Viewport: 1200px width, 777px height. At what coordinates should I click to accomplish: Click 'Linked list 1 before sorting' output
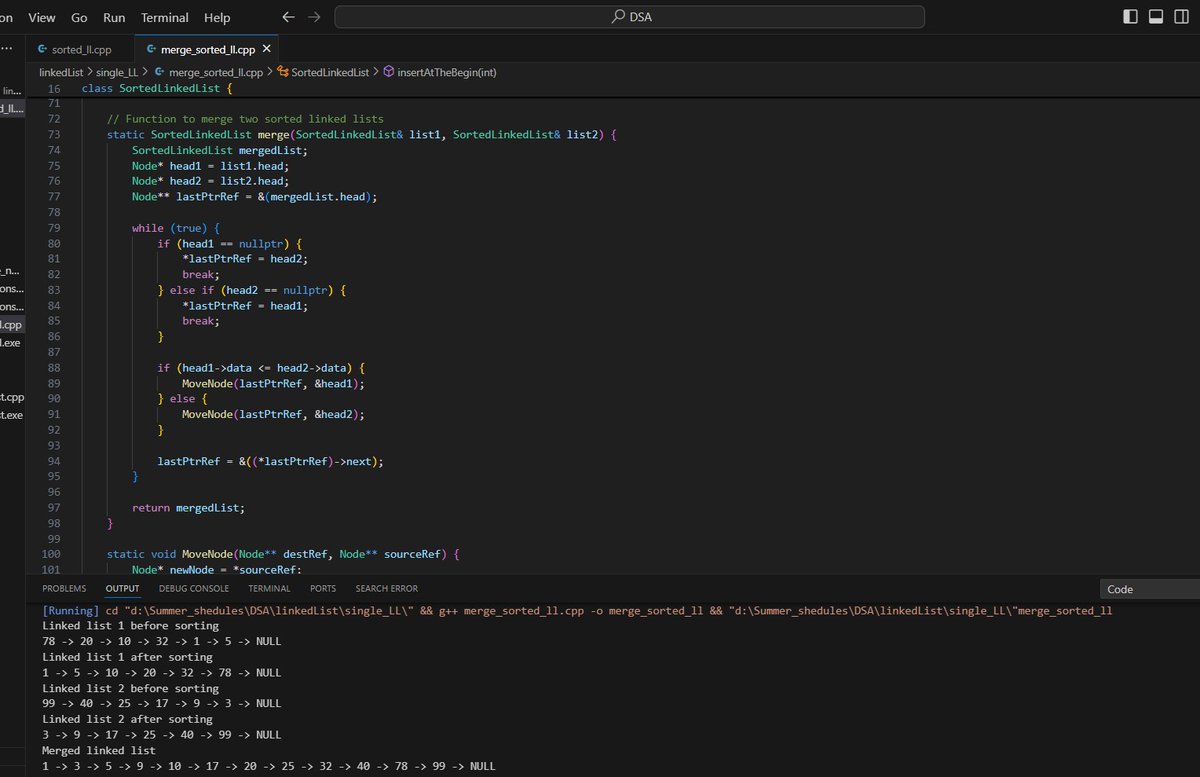[130, 626]
